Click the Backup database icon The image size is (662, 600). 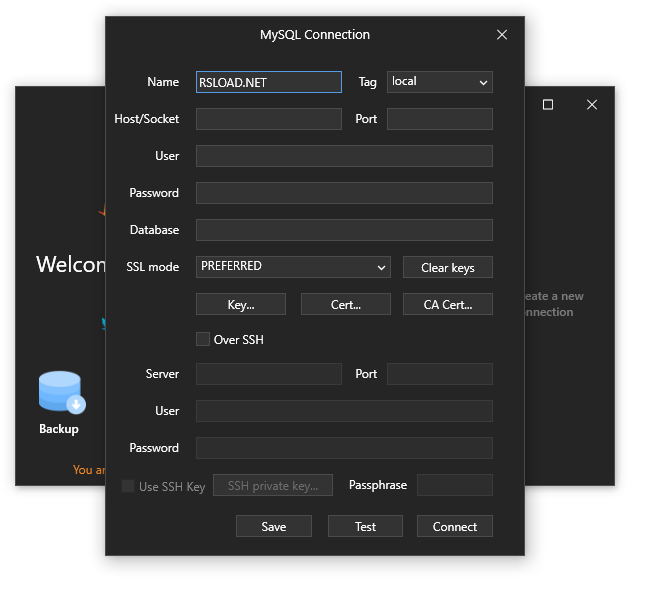point(62,392)
